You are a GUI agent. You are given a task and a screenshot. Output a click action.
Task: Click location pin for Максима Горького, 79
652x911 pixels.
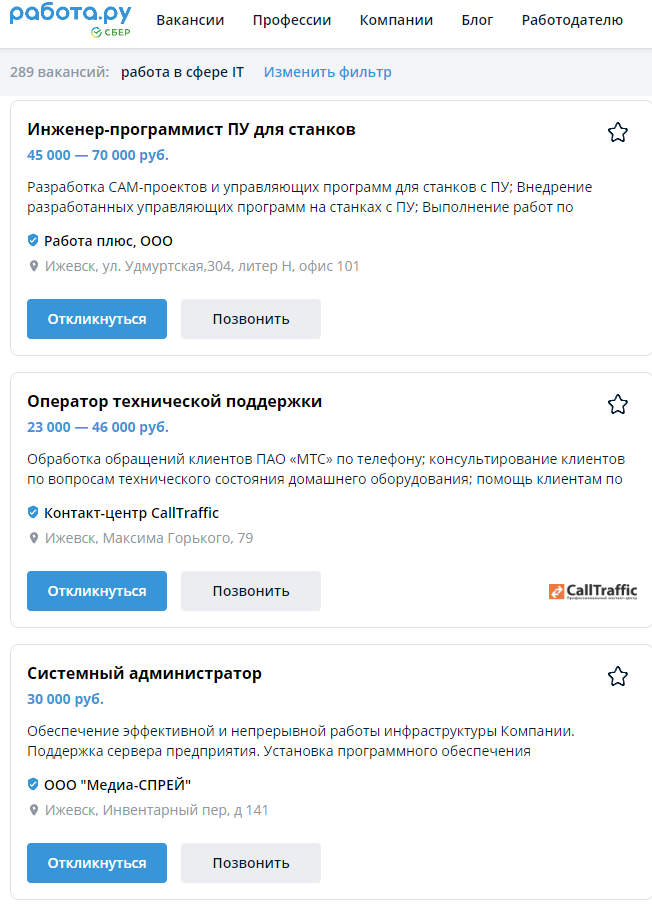click(34, 538)
